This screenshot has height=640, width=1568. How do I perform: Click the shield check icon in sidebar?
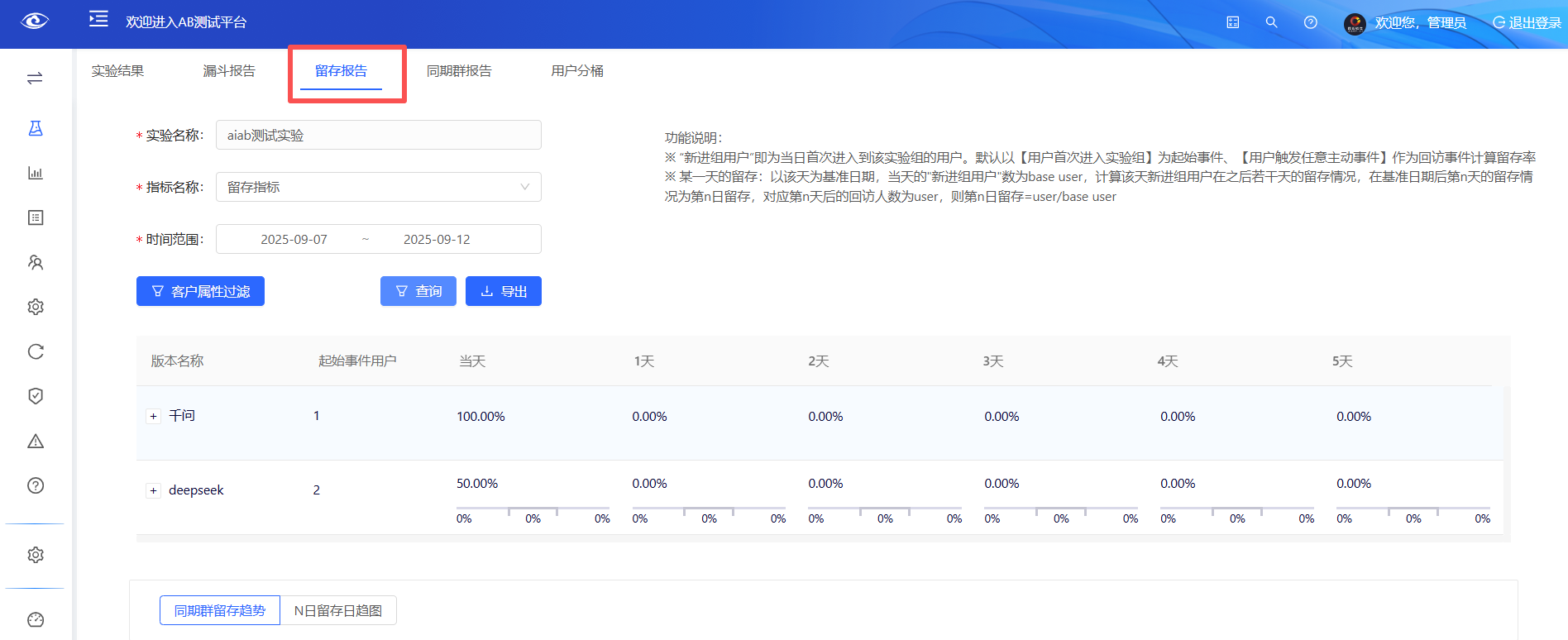click(36, 396)
